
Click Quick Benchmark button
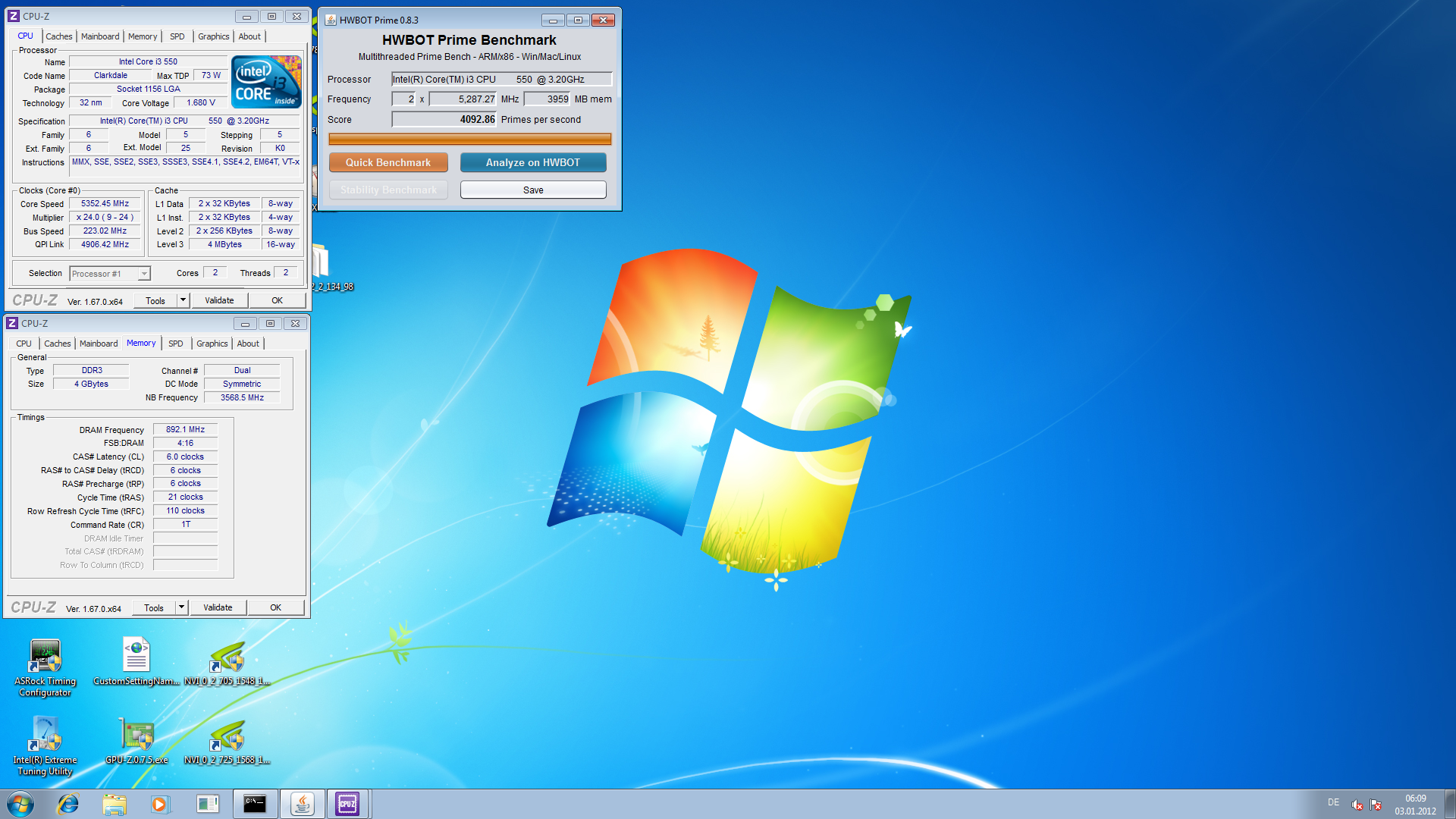point(388,162)
